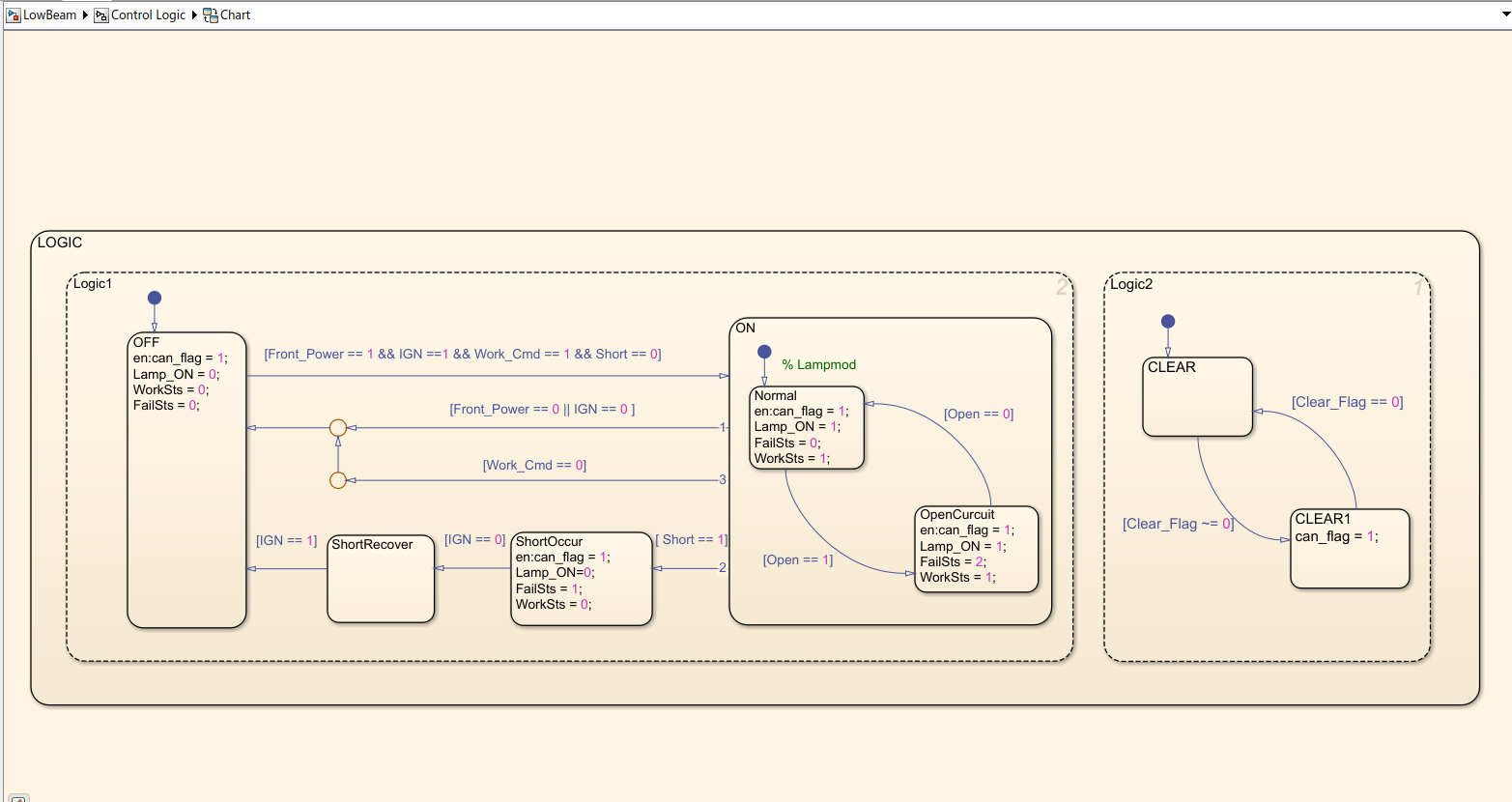Click the '[IGN == 1]' transition label
Image resolution: width=1512 pixels, height=802 pixels.
click(x=286, y=541)
